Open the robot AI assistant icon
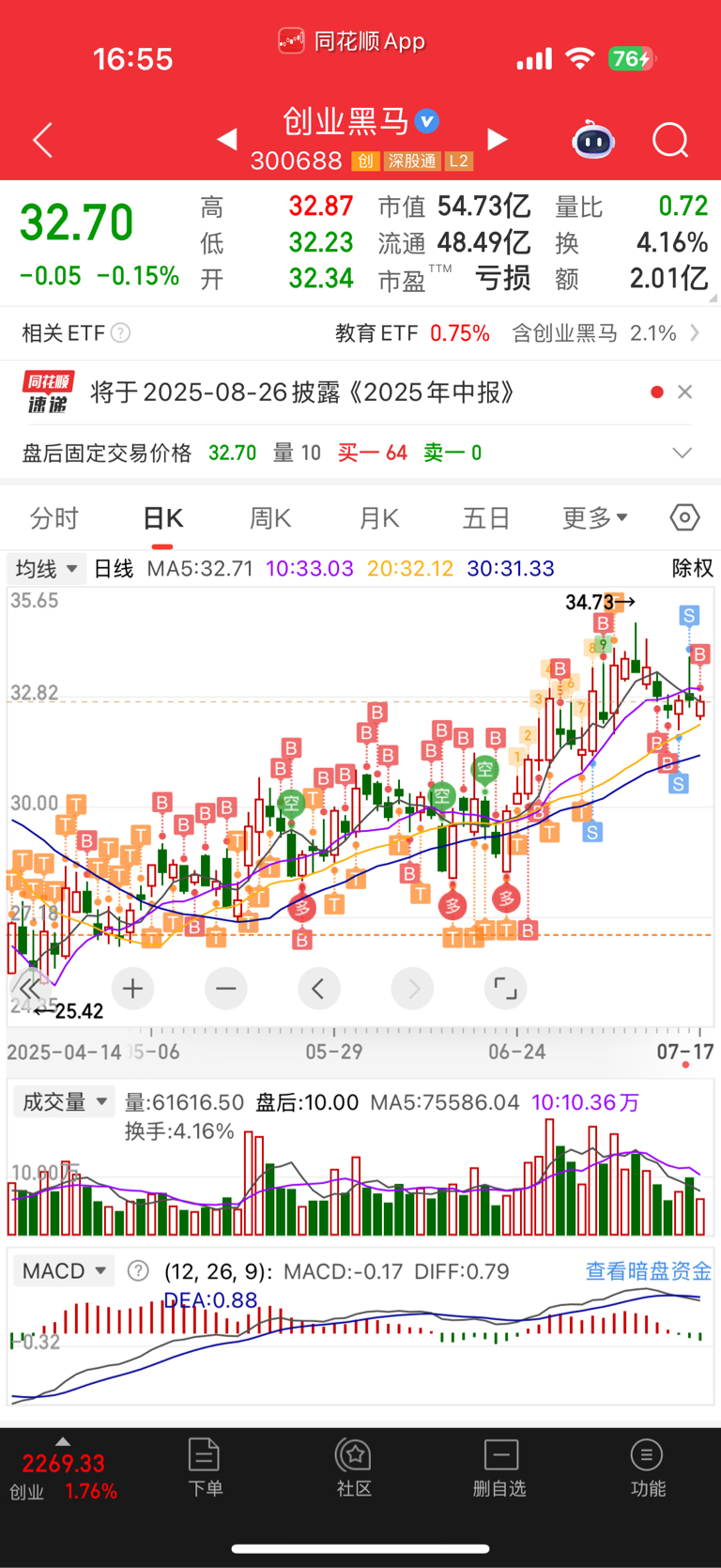Image resolution: width=721 pixels, height=1568 pixels. [593, 141]
